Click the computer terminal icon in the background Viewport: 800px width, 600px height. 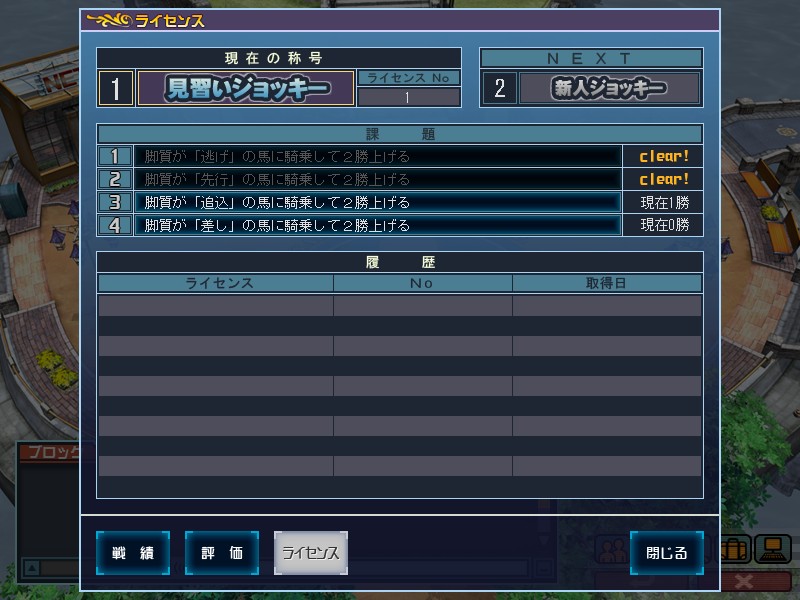pyautogui.click(x=773, y=548)
